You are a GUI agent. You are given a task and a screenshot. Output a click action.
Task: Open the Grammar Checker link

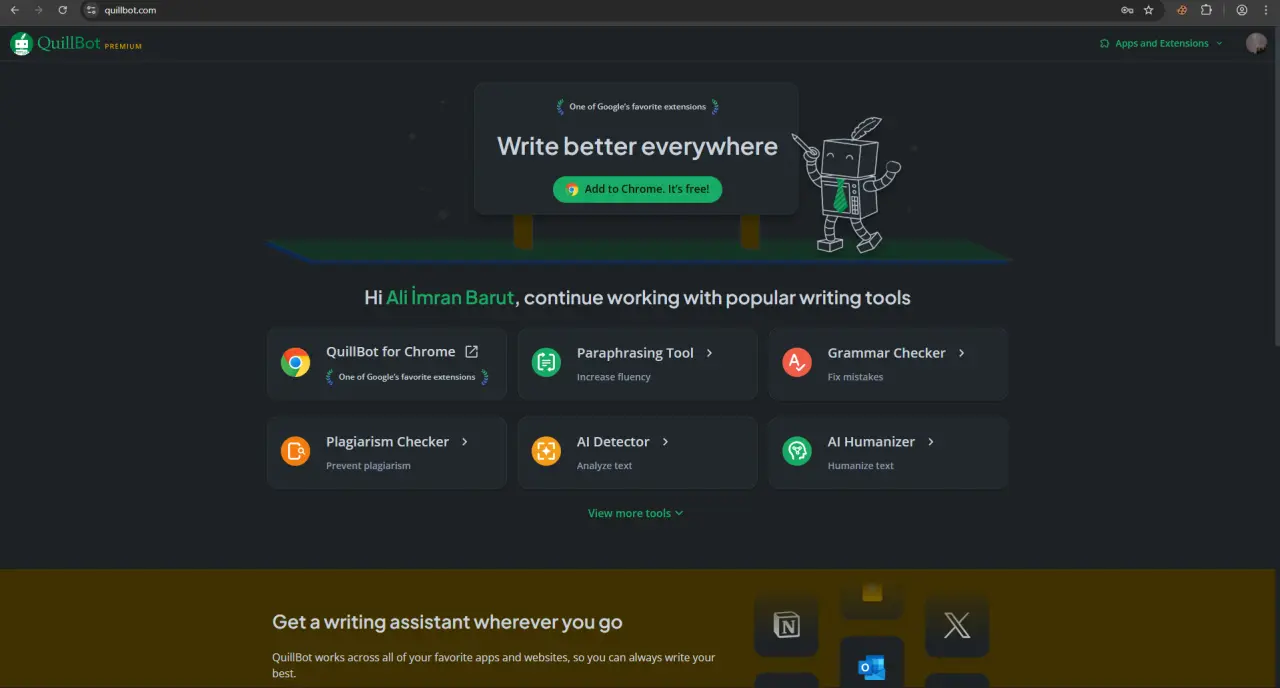point(886,353)
